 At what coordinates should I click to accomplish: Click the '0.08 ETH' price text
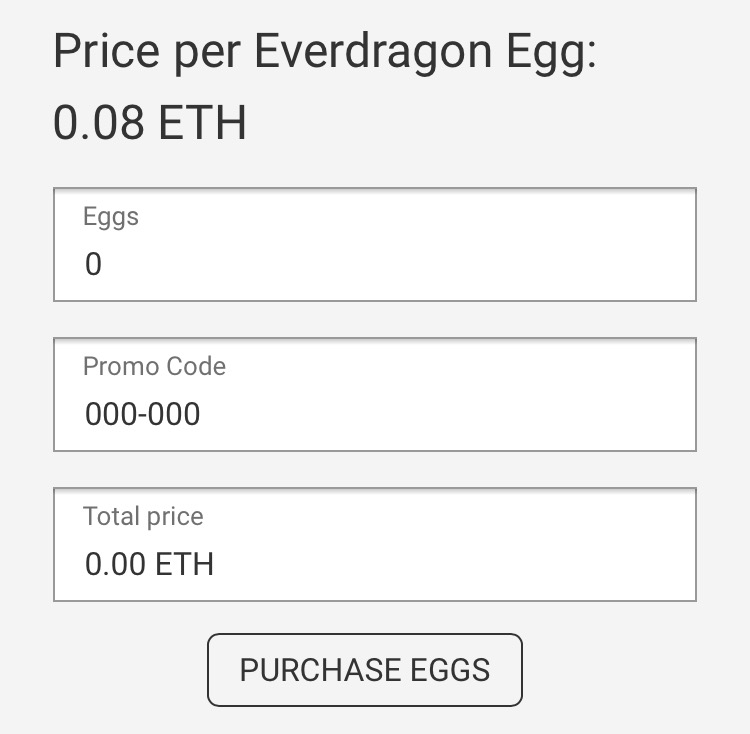[149, 124]
